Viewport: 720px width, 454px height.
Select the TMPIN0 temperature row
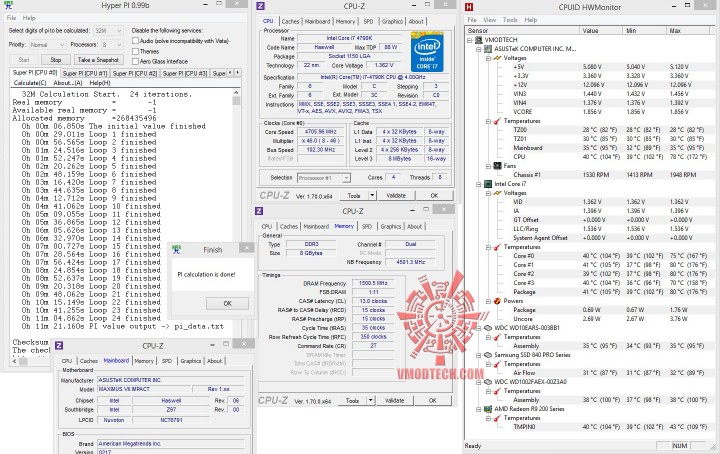[589, 427]
